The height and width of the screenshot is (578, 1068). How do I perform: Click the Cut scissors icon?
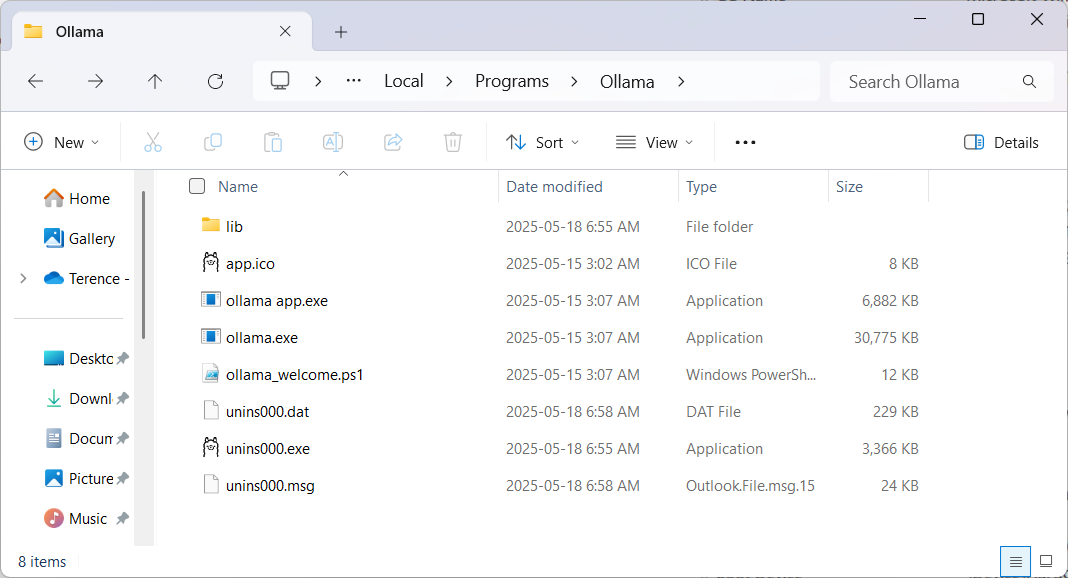pos(153,142)
